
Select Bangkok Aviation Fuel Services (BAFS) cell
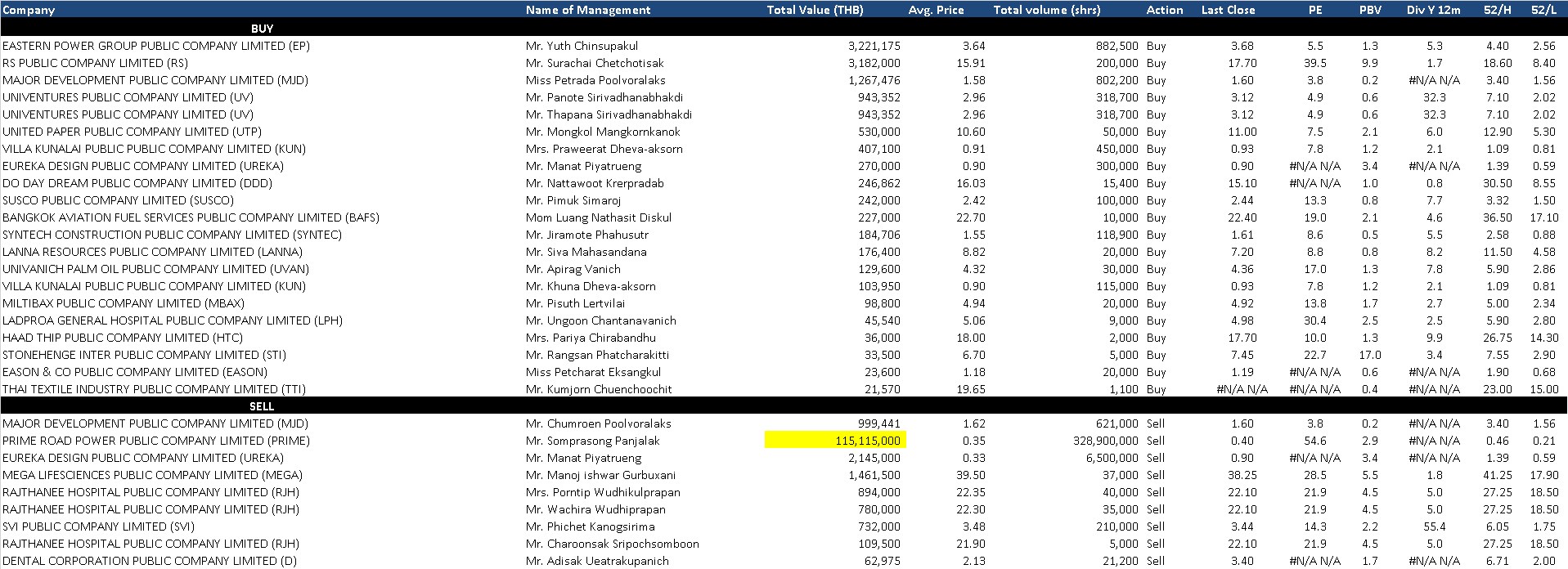(191, 217)
